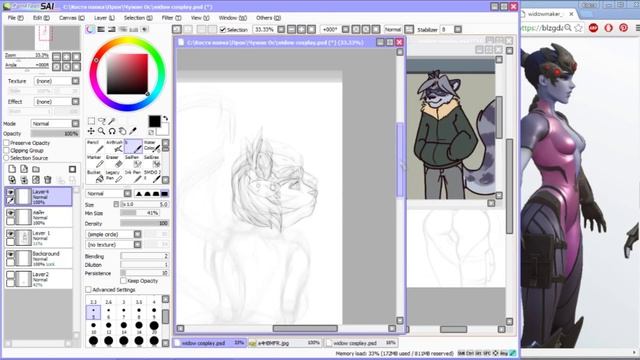Select Layer2 in the layer list

tap(39, 279)
